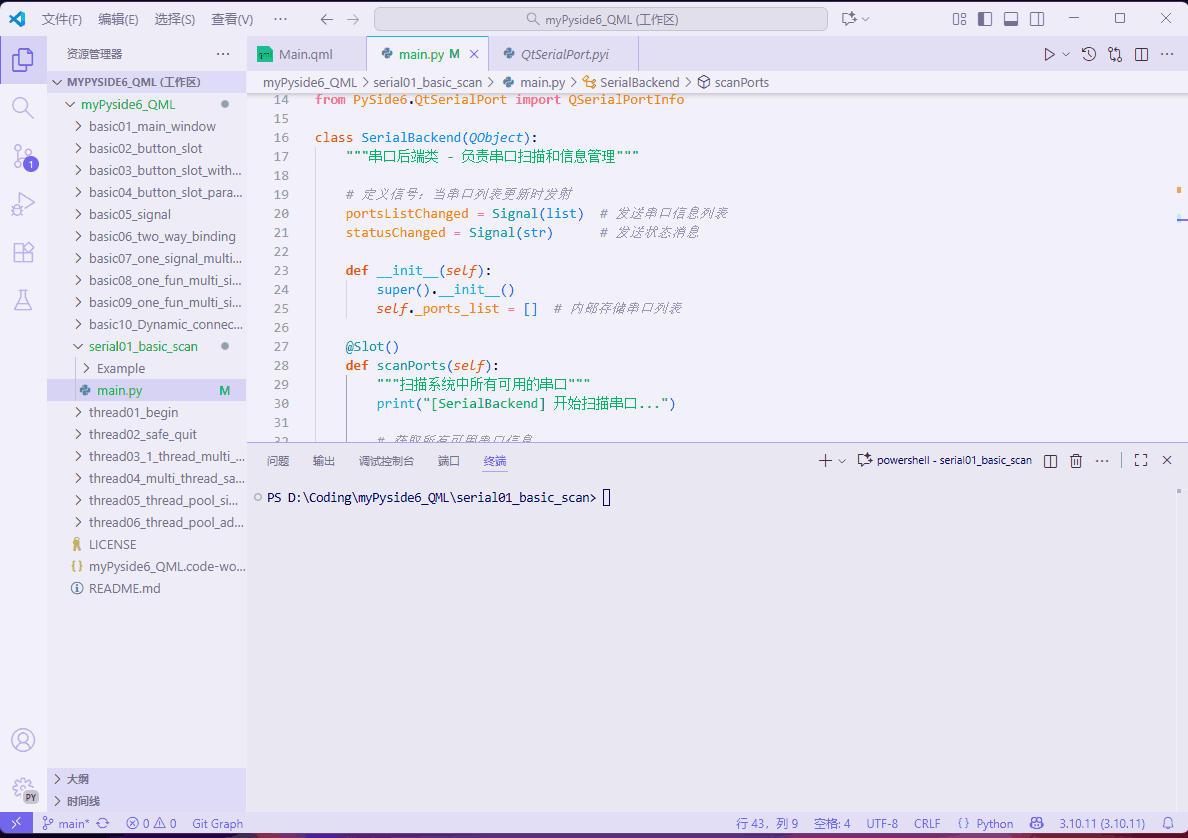The image size is (1188, 838).
Task: Expand the 时间线 timeline section
Action: (x=146, y=801)
